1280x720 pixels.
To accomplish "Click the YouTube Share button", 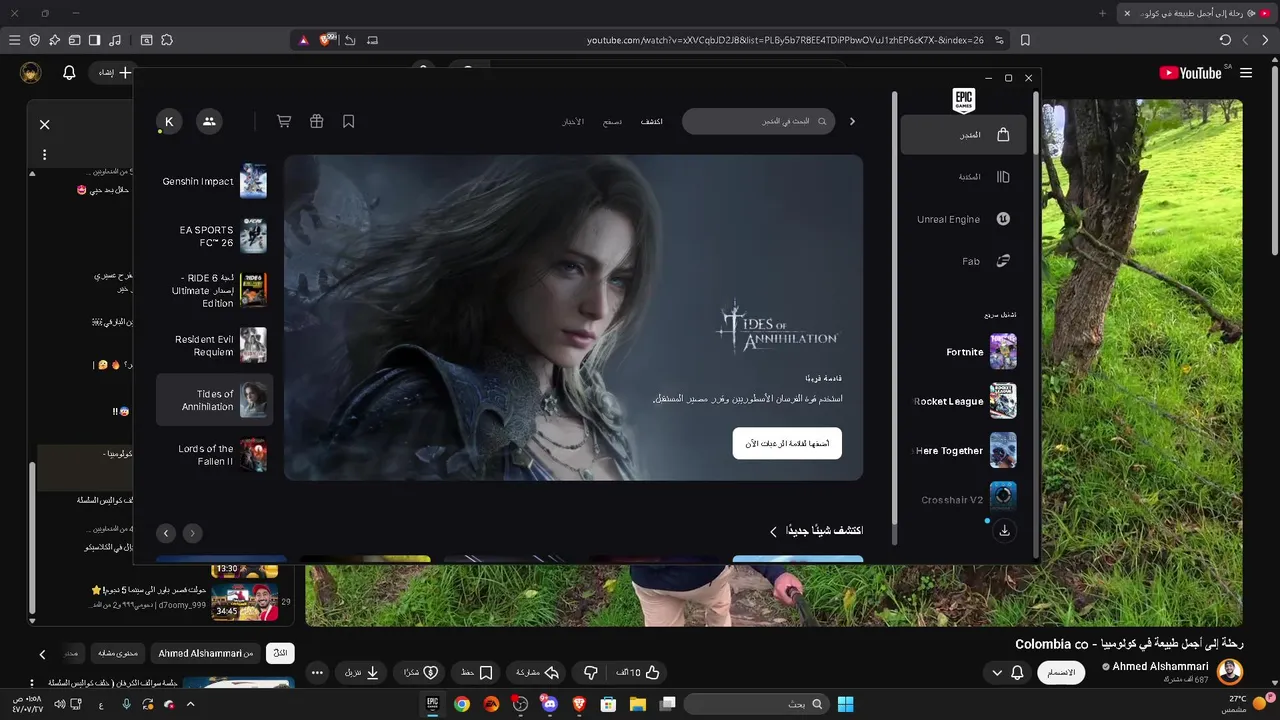I will (538, 672).
